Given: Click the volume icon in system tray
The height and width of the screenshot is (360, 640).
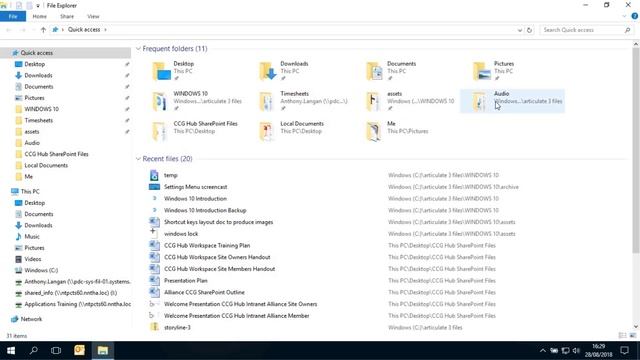Looking at the screenshot, I should (x=576, y=351).
